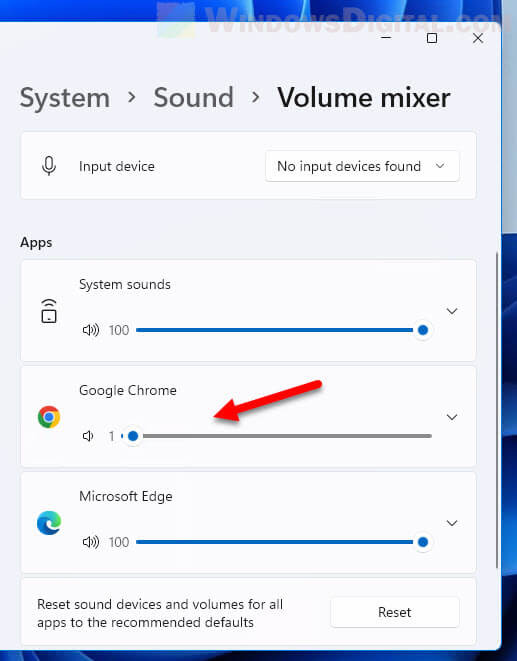Click the Microsoft Edge app icon
The image size is (517, 661).
pyautogui.click(x=49, y=523)
